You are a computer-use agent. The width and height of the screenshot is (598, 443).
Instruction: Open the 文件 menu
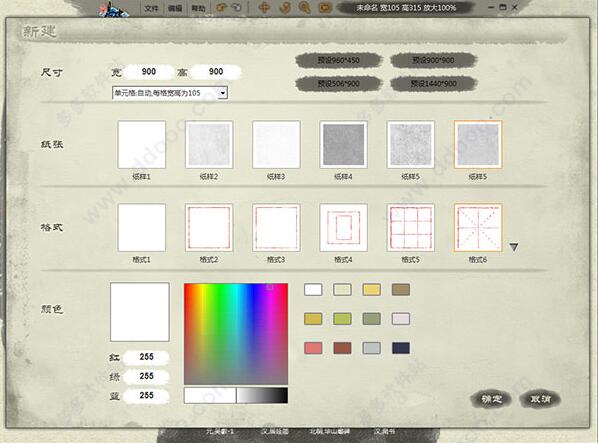pos(151,8)
